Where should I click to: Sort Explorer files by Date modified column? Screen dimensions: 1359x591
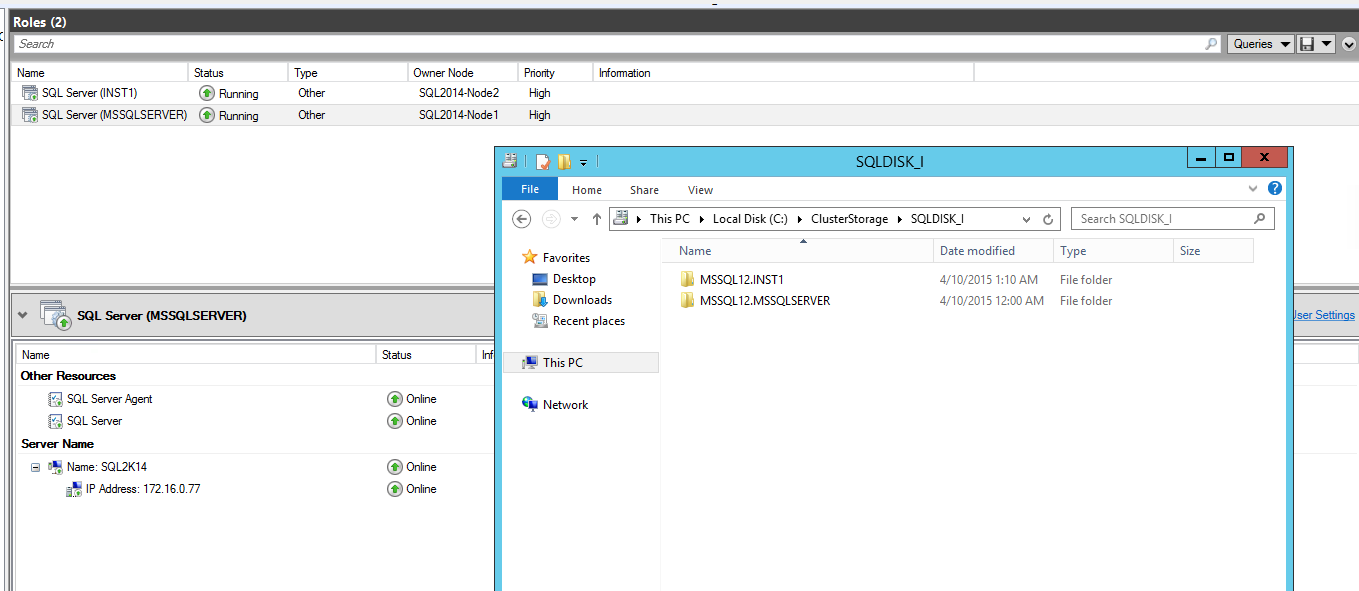pos(993,251)
